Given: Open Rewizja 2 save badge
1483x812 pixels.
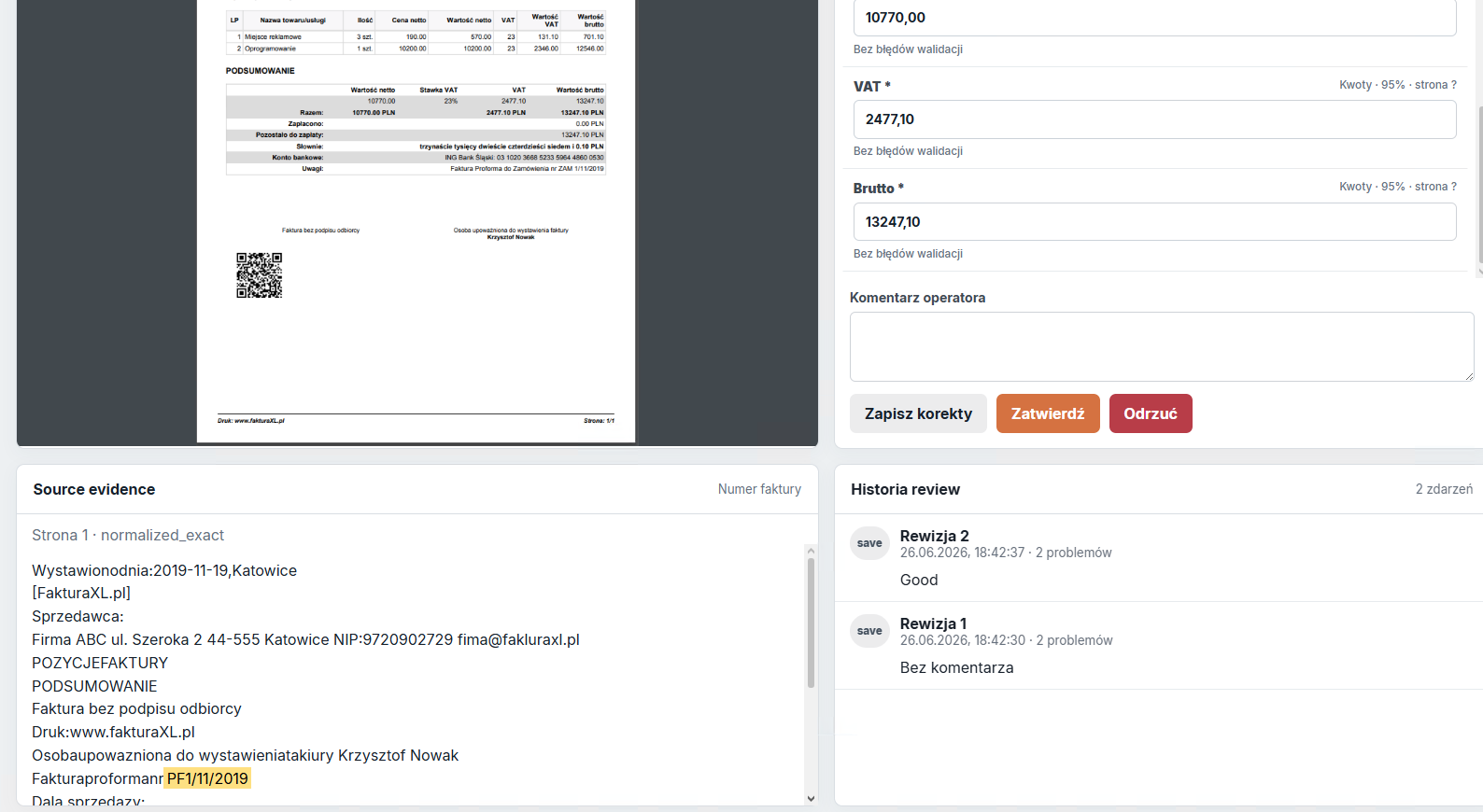Looking at the screenshot, I should 869,543.
